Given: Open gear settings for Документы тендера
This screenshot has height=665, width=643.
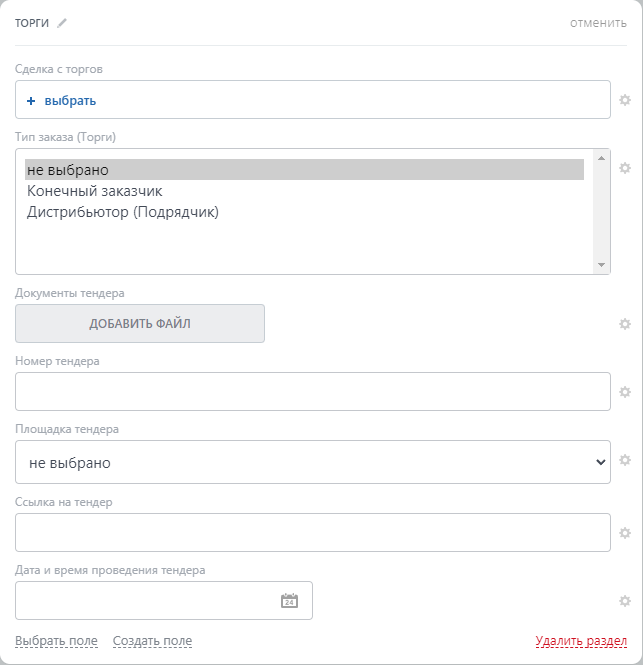Looking at the screenshot, I should coord(625,324).
